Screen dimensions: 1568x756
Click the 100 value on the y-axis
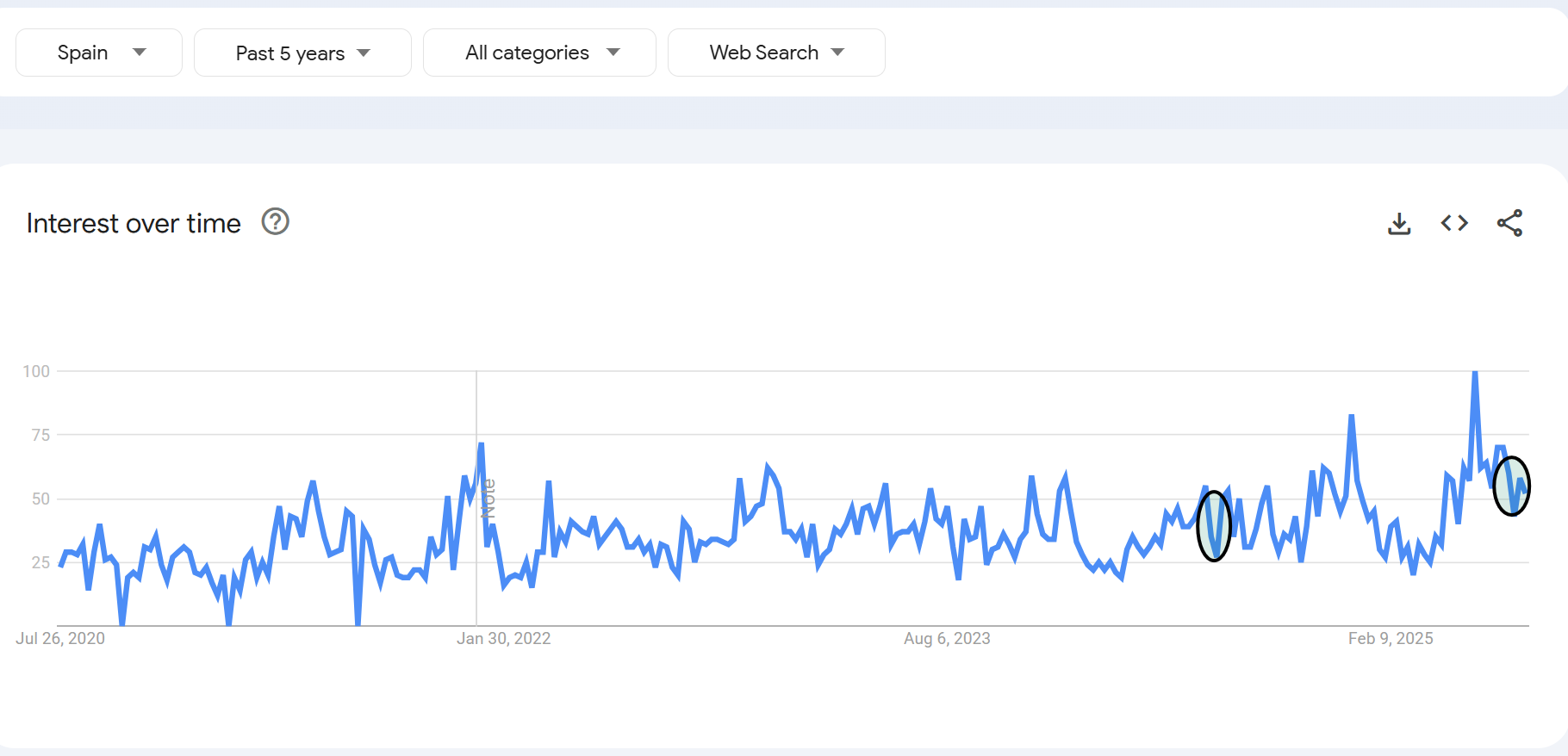[36, 371]
